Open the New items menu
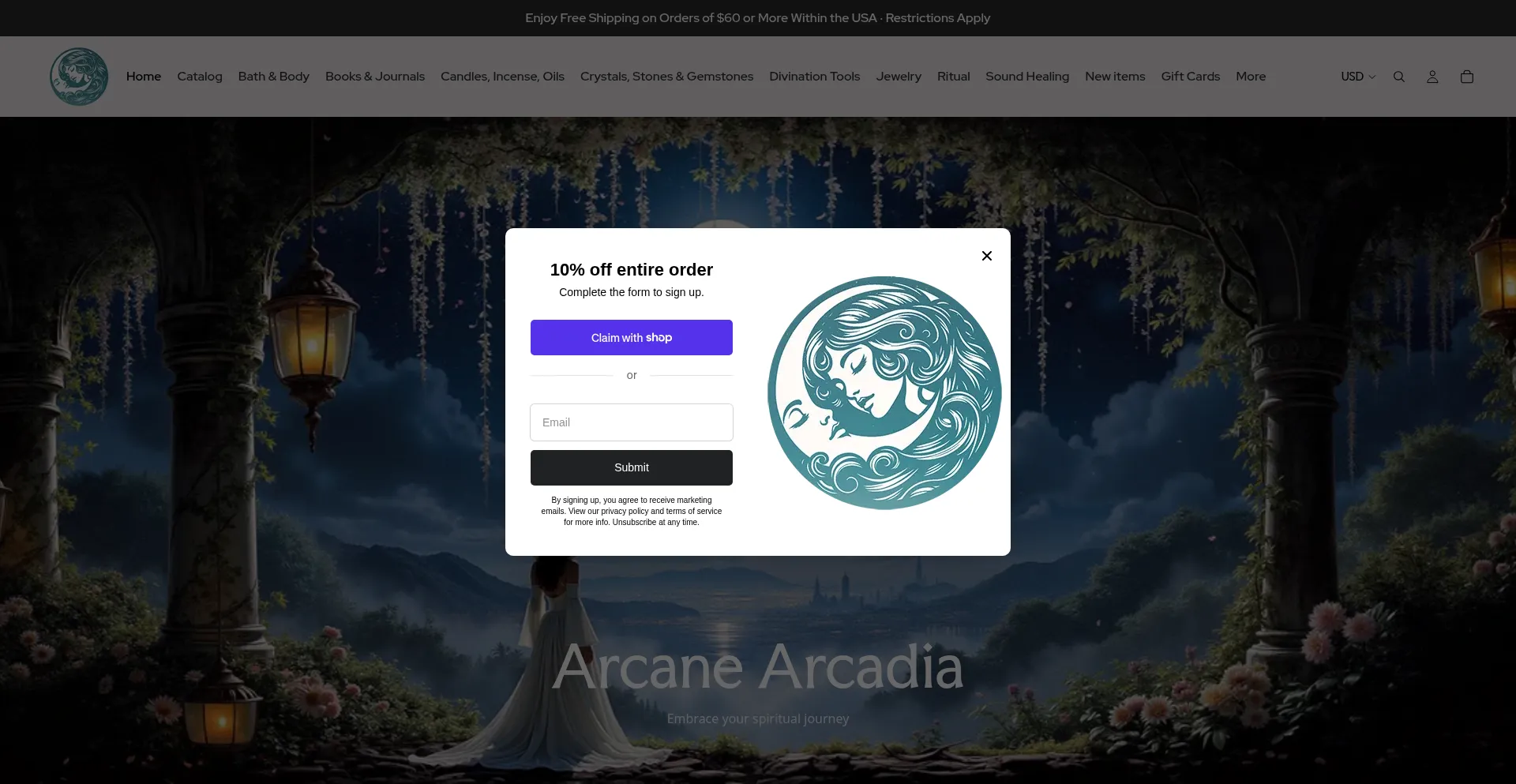1516x784 pixels. pyautogui.click(x=1115, y=77)
